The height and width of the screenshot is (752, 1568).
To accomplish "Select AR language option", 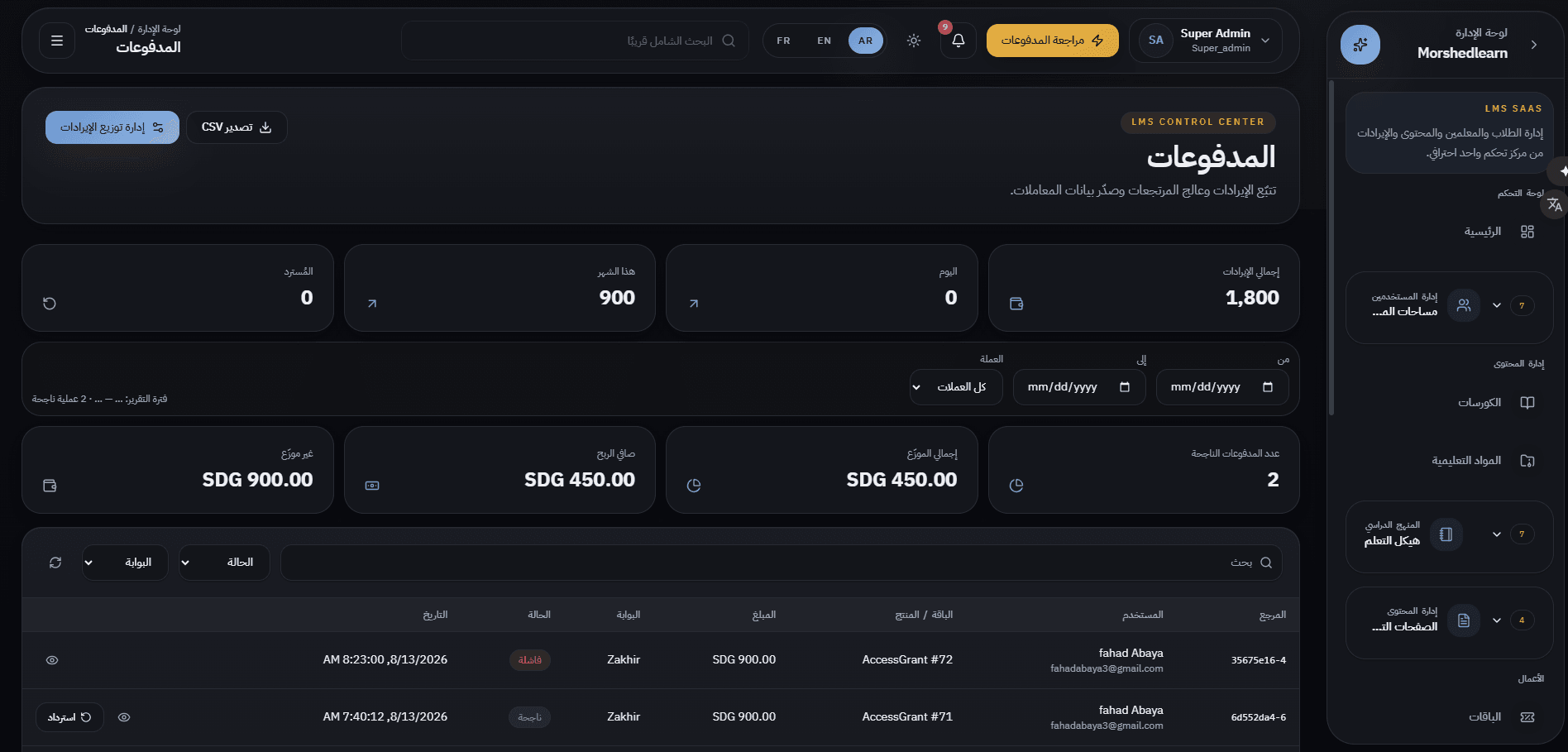I will tap(865, 41).
